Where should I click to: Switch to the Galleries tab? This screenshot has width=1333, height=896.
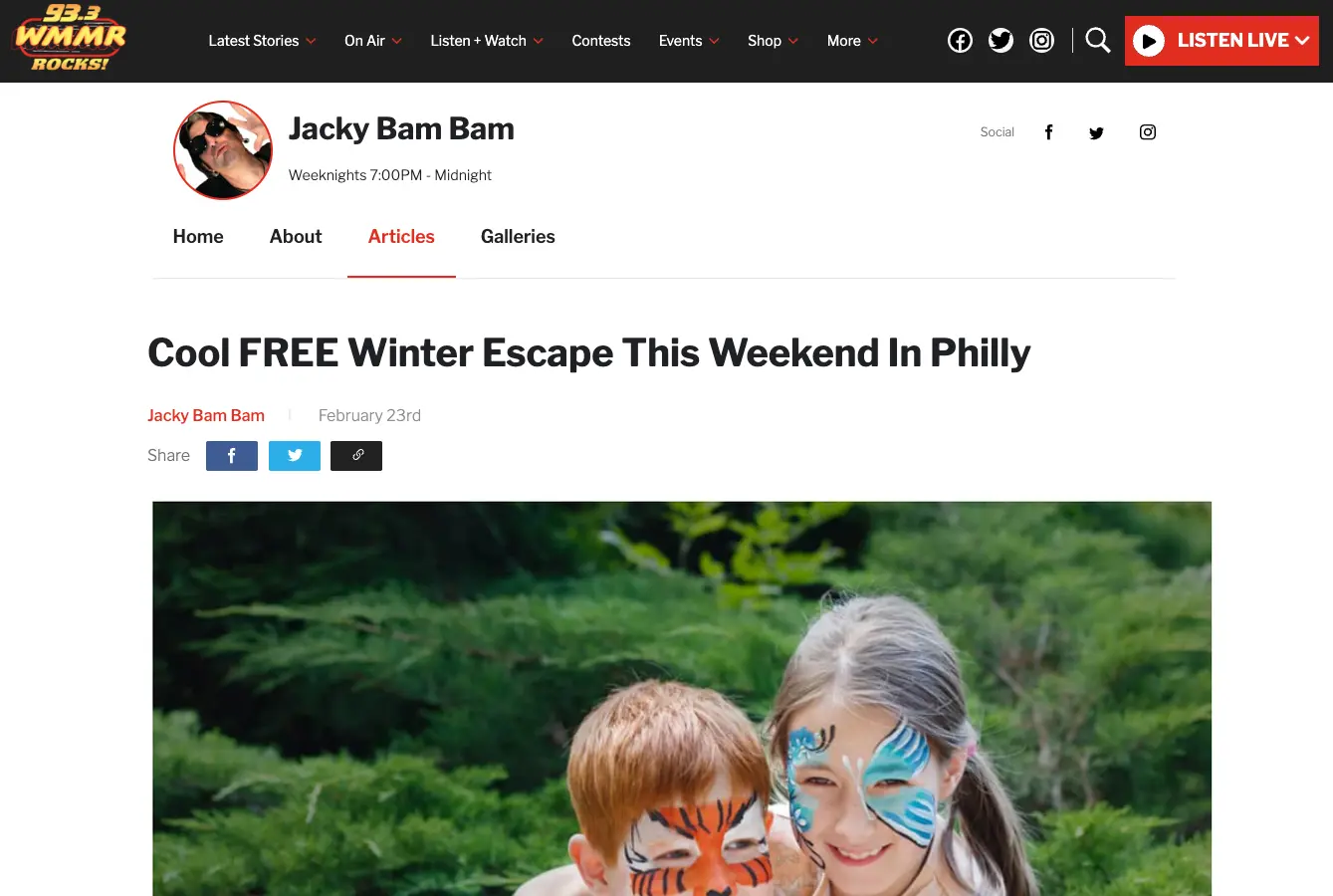coord(518,237)
